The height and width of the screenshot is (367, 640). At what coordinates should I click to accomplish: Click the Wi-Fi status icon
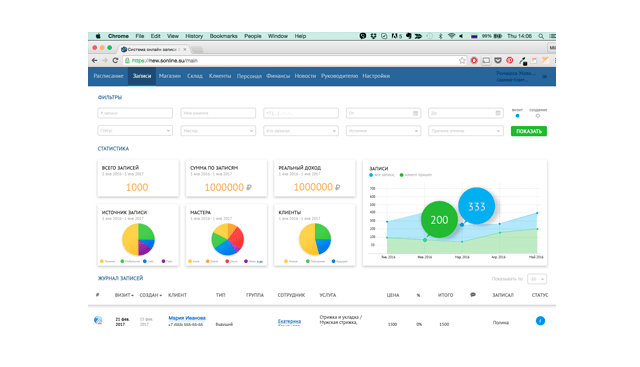coord(451,36)
